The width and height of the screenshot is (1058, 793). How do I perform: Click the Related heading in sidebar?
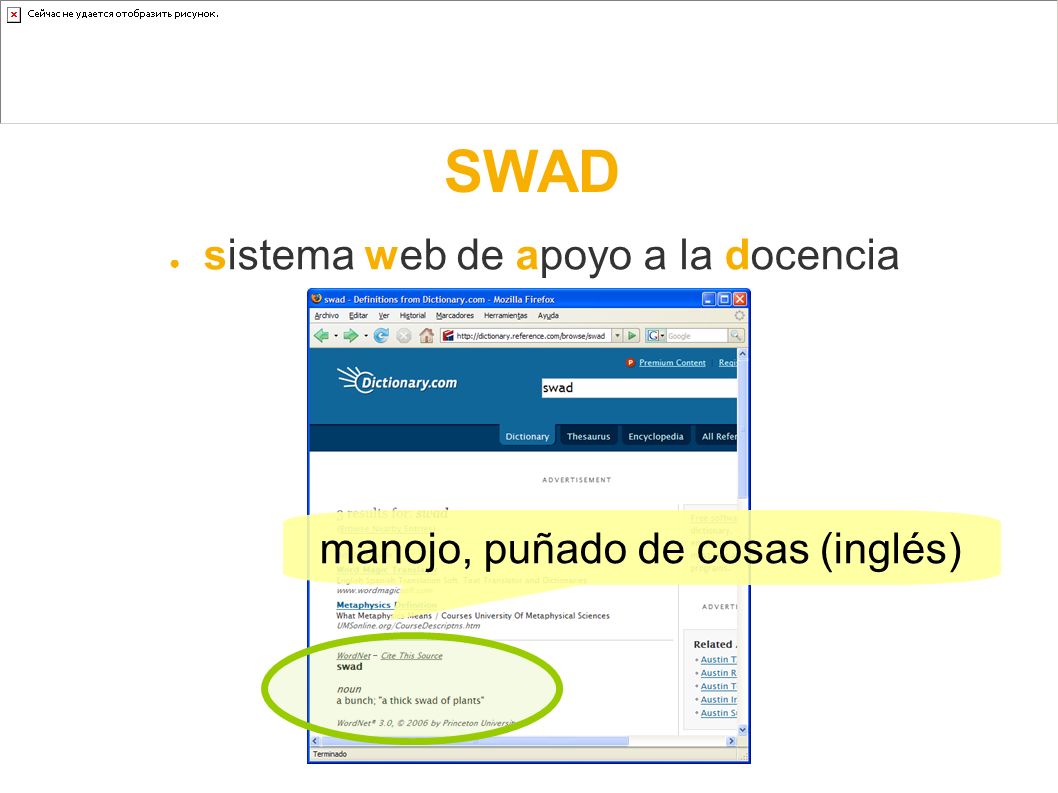(715, 644)
